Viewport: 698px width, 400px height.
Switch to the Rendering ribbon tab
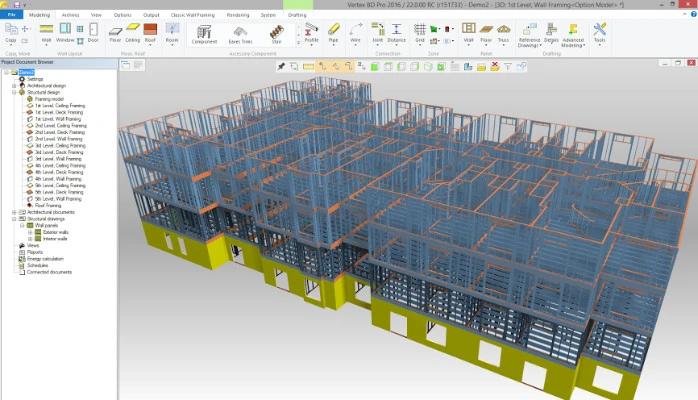point(238,15)
